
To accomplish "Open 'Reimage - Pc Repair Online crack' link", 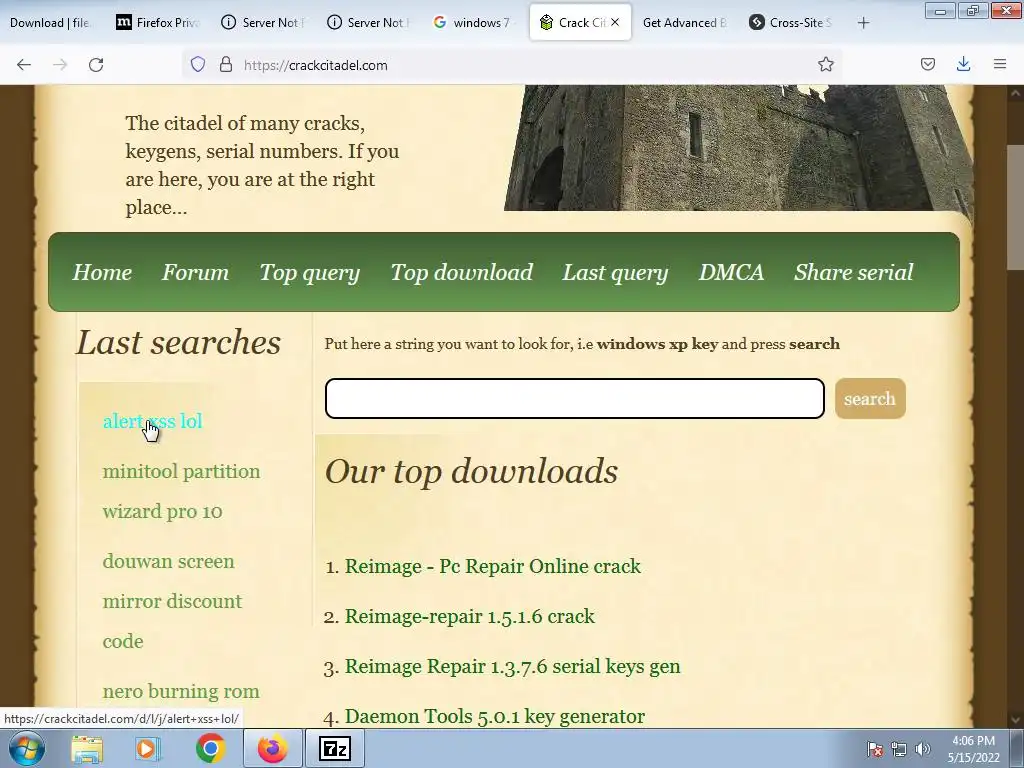I will pyautogui.click(x=492, y=566).
